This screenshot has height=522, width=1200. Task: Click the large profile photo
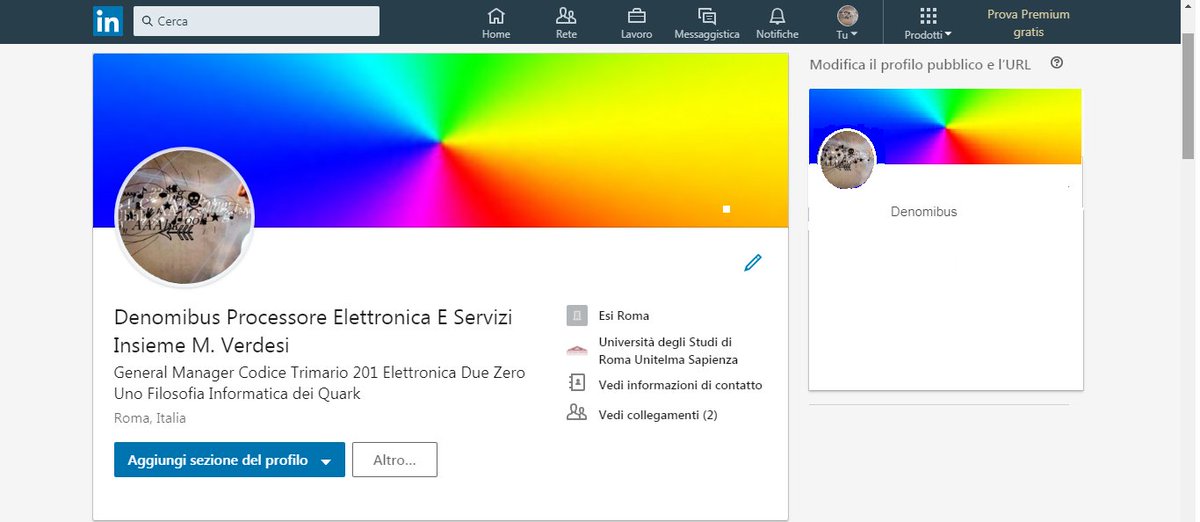(x=185, y=217)
